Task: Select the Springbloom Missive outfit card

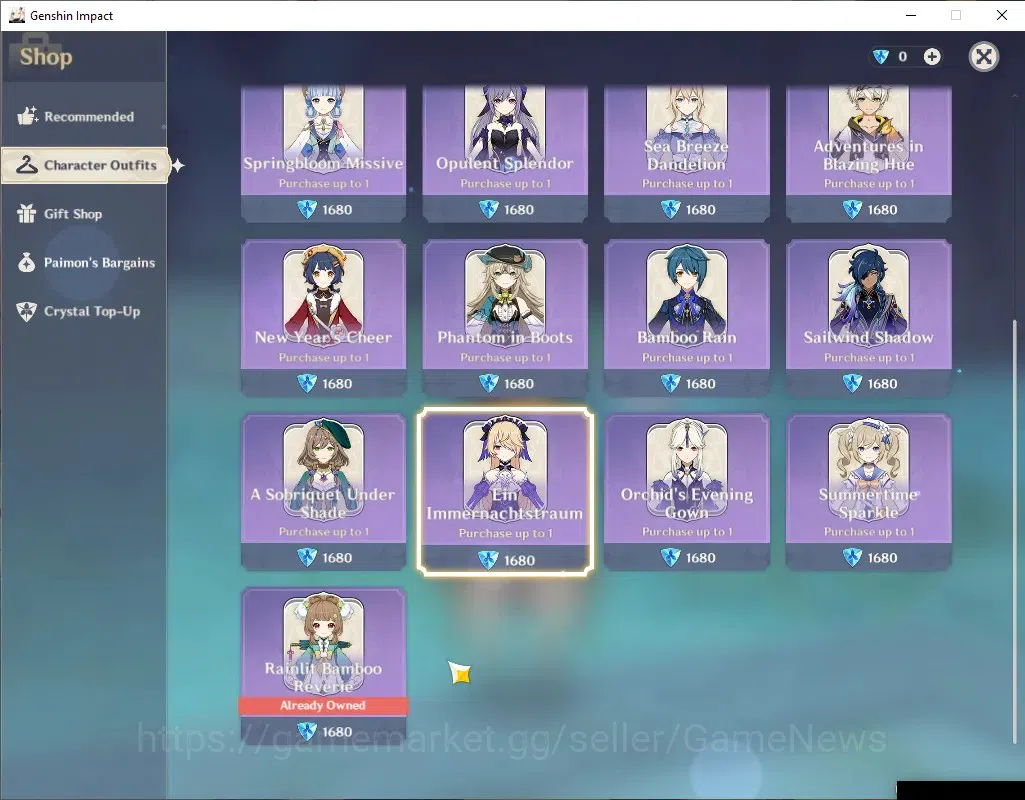Action: pos(324,154)
